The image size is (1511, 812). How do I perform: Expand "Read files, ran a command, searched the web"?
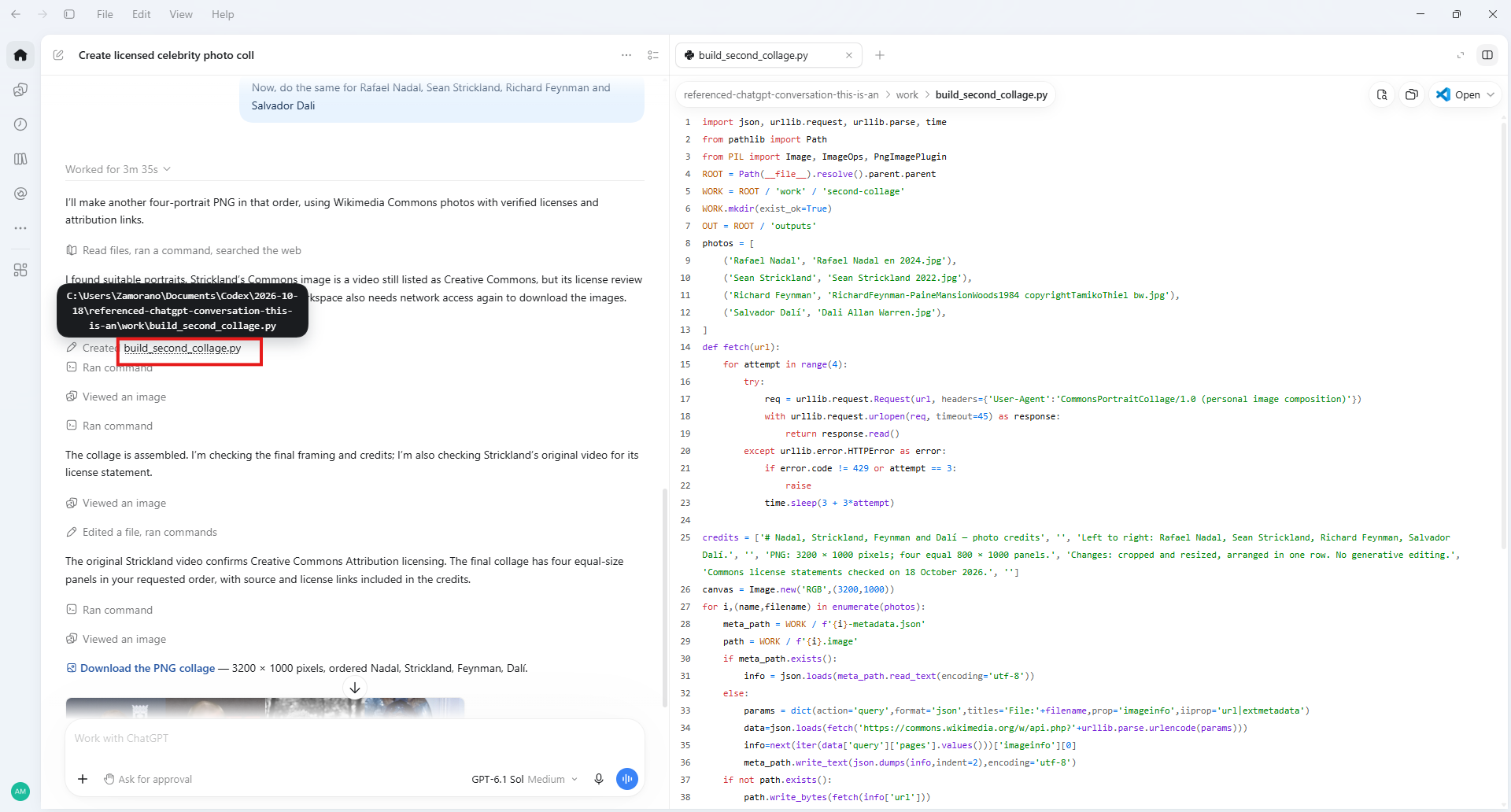(x=183, y=250)
